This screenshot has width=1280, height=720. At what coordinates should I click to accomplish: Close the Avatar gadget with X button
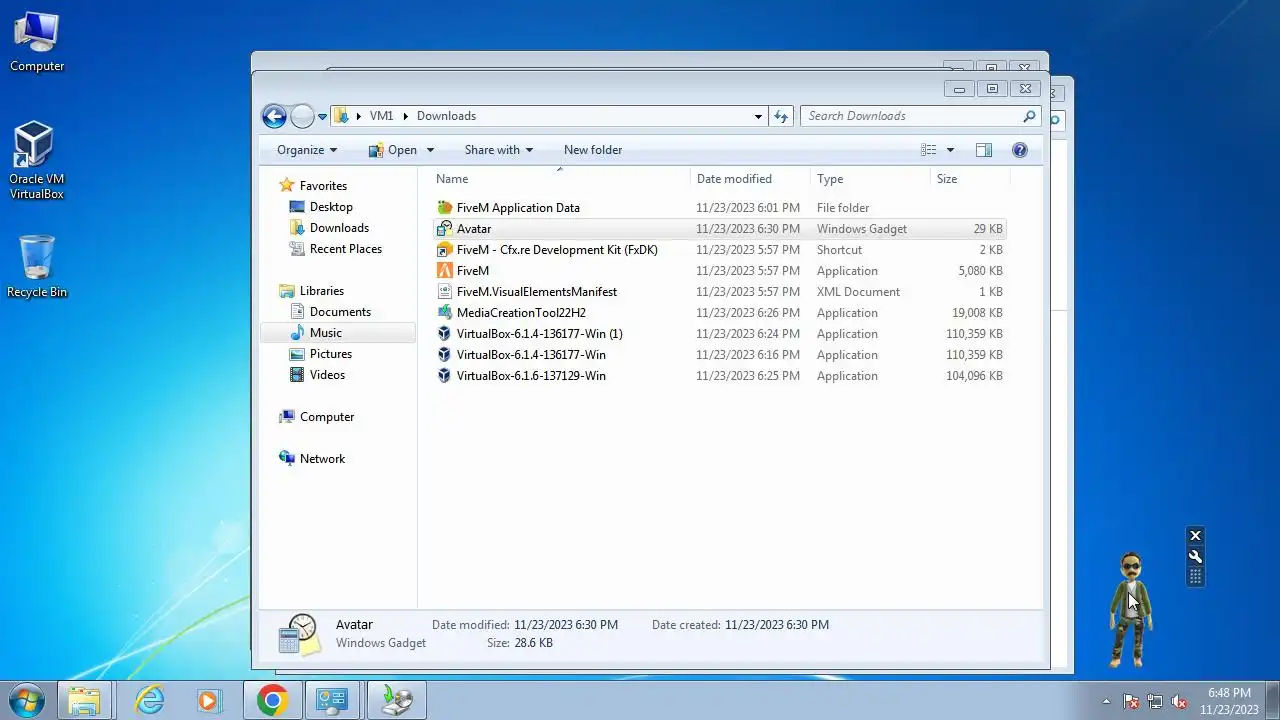[x=1195, y=536]
